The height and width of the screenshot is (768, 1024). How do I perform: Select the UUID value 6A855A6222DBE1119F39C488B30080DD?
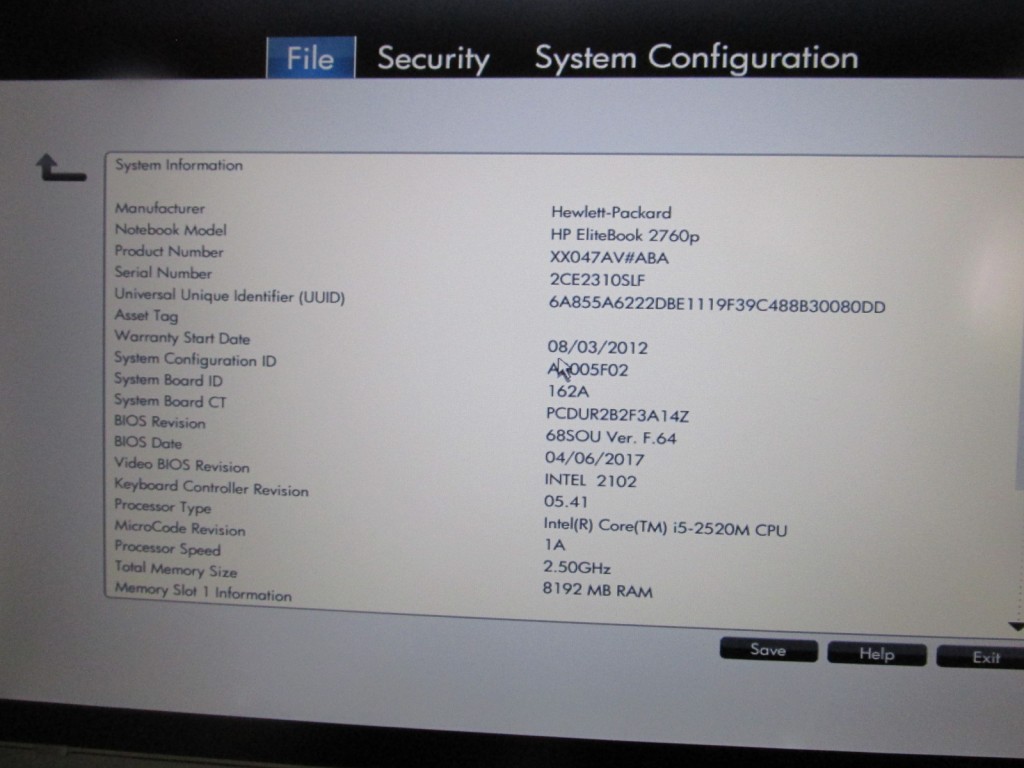pos(717,306)
